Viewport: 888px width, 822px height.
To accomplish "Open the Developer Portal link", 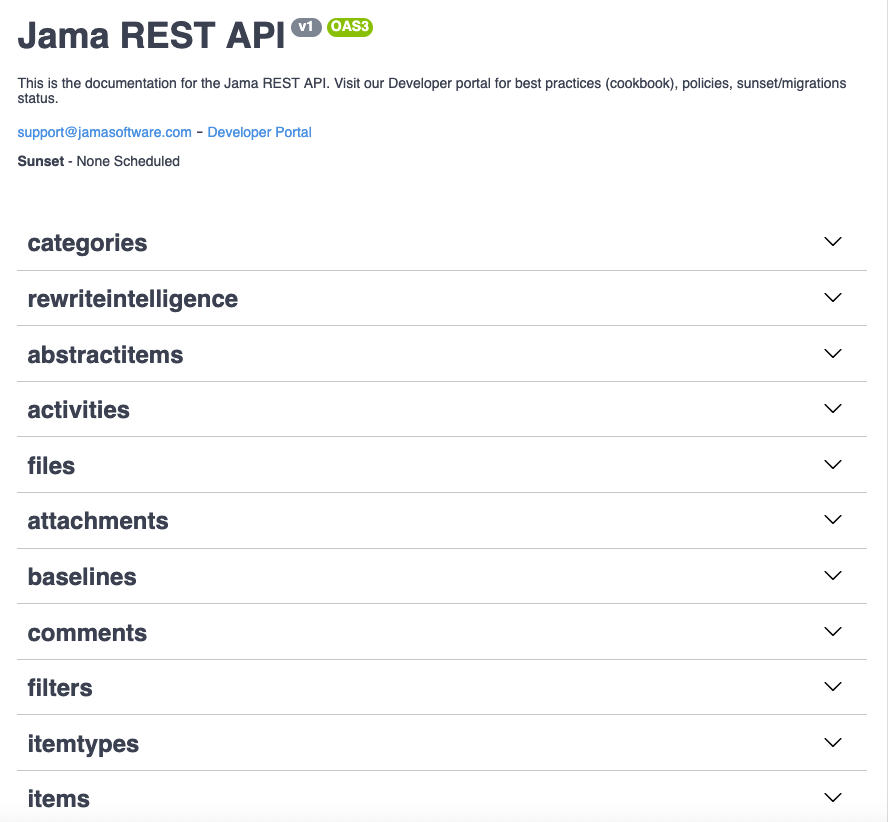I will [259, 132].
